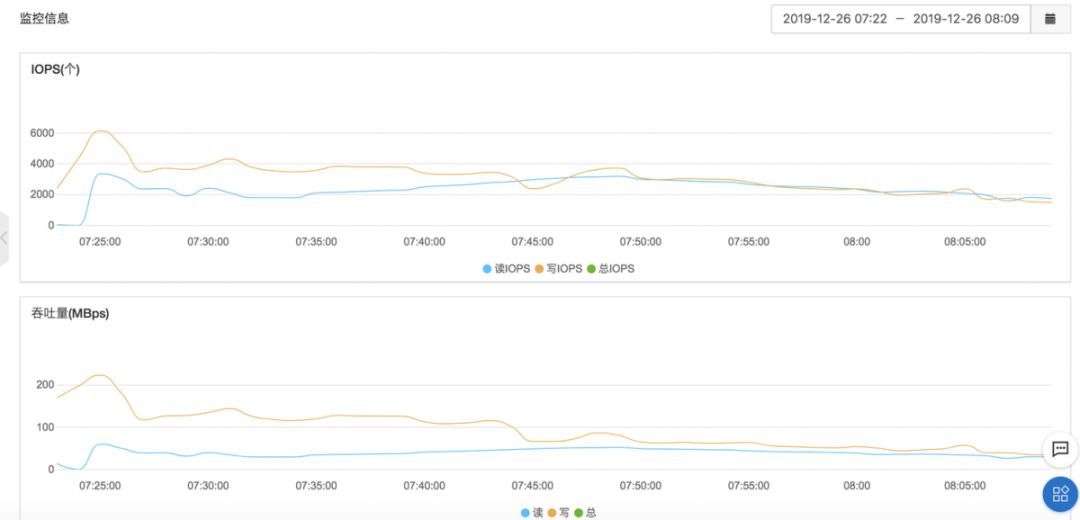Hide the 写 throughput legend series

pyautogui.click(x=558, y=513)
